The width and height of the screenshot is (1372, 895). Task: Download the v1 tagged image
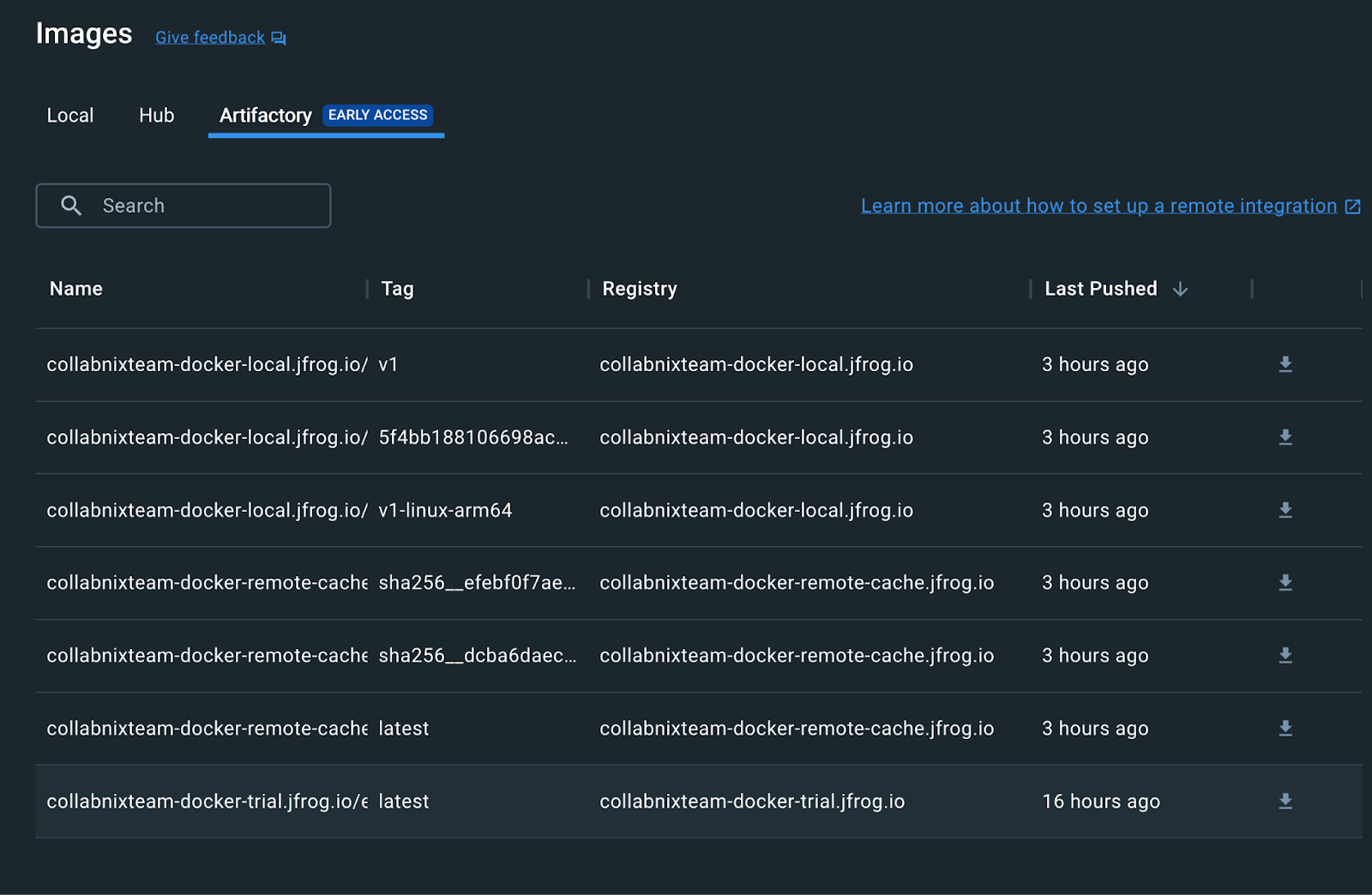(1285, 364)
